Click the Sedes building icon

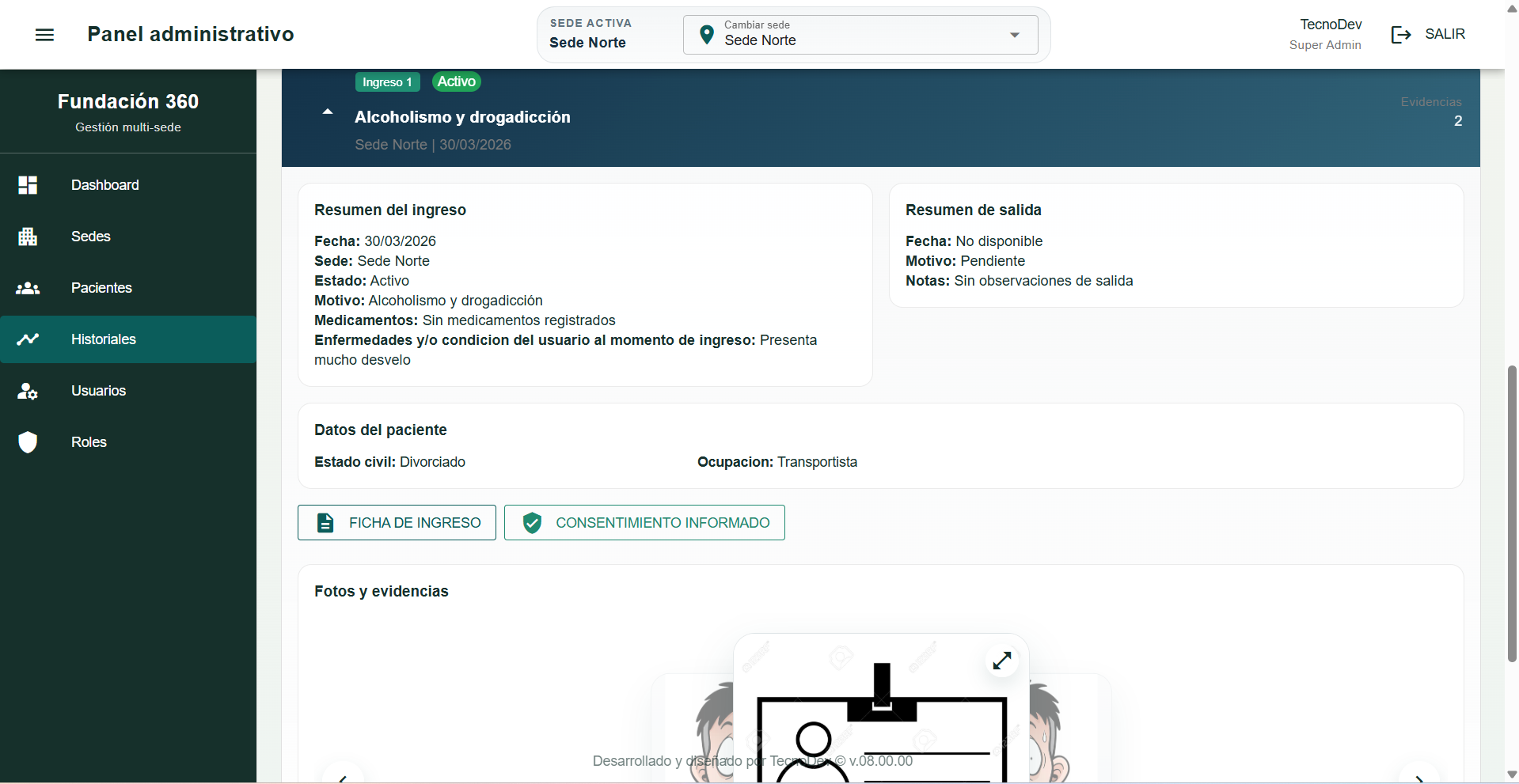[x=28, y=237]
